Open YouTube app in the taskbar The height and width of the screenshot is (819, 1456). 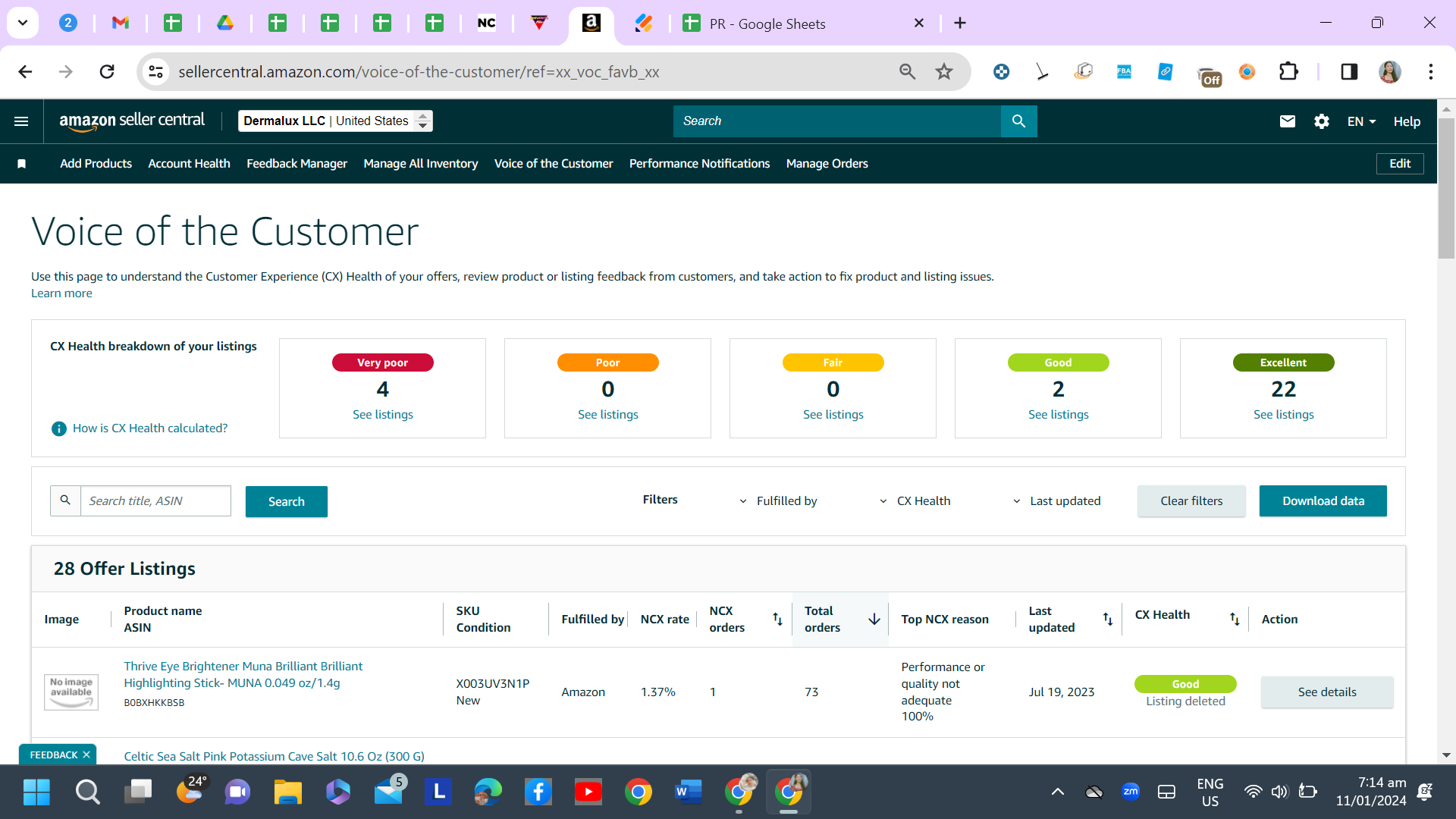pos(588,792)
